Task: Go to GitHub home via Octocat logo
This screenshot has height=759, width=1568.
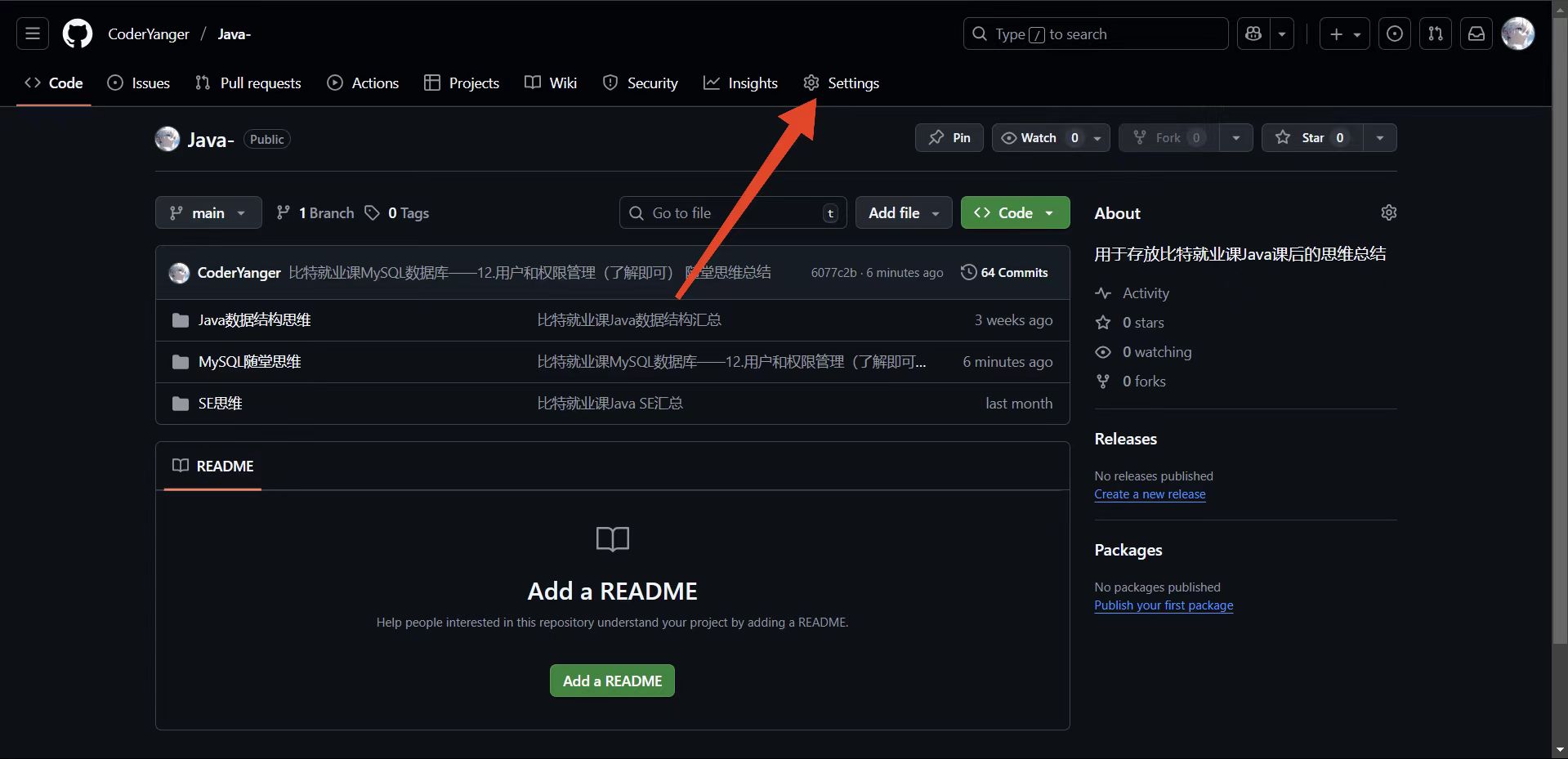Action: [x=78, y=33]
